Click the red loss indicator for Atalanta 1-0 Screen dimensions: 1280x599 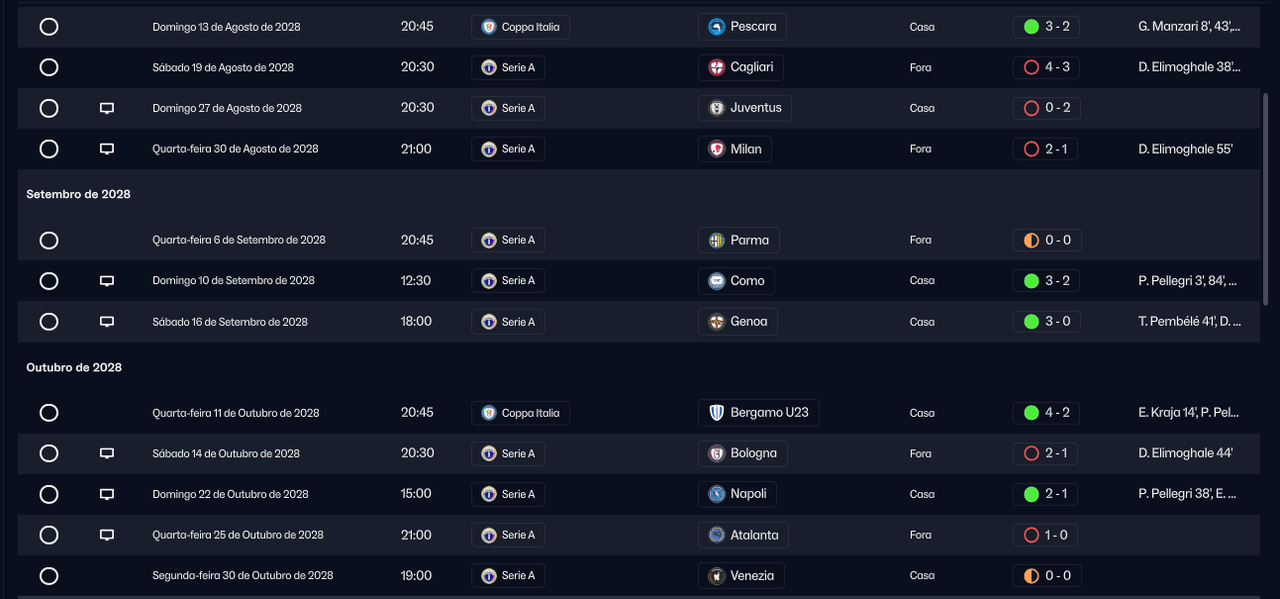click(x=1031, y=535)
